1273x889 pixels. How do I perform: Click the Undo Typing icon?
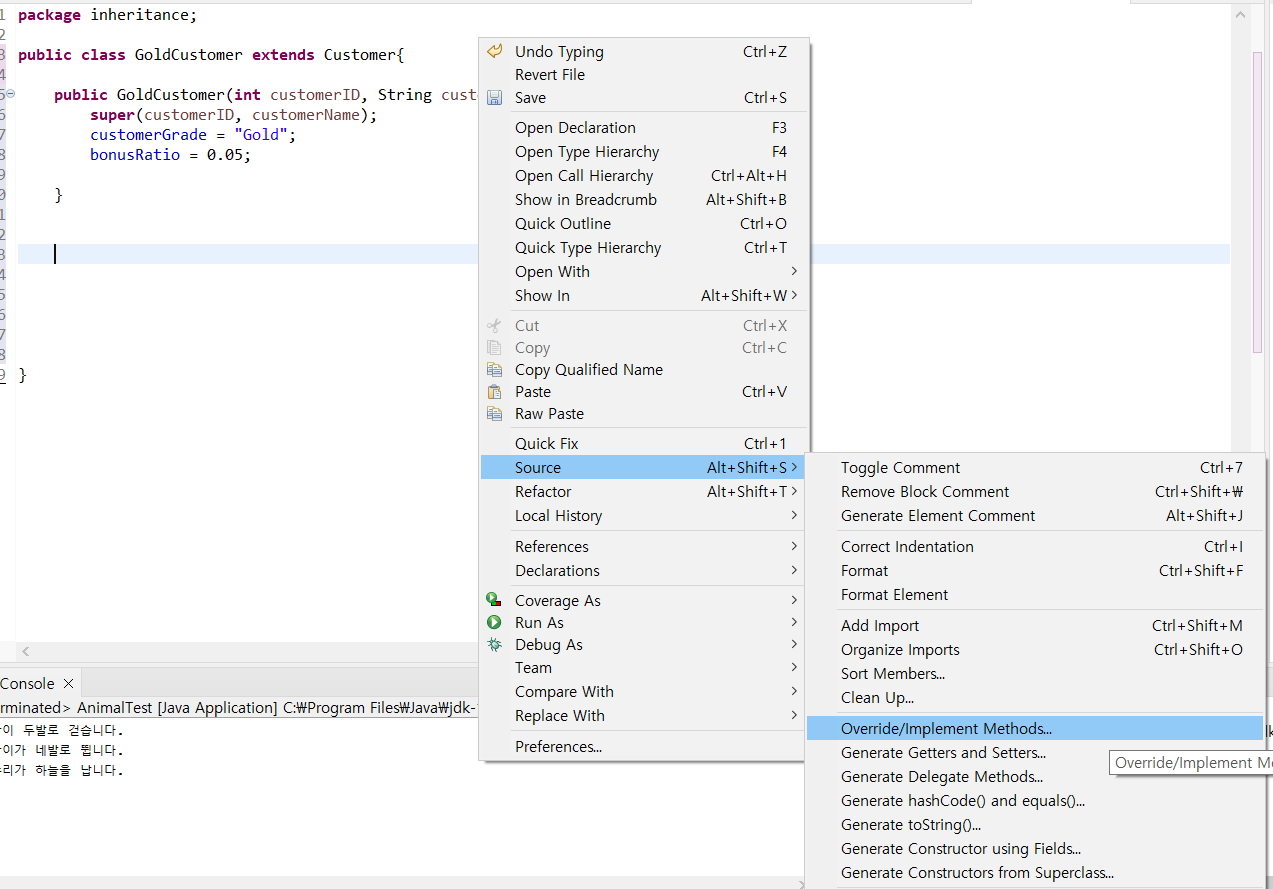(494, 52)
